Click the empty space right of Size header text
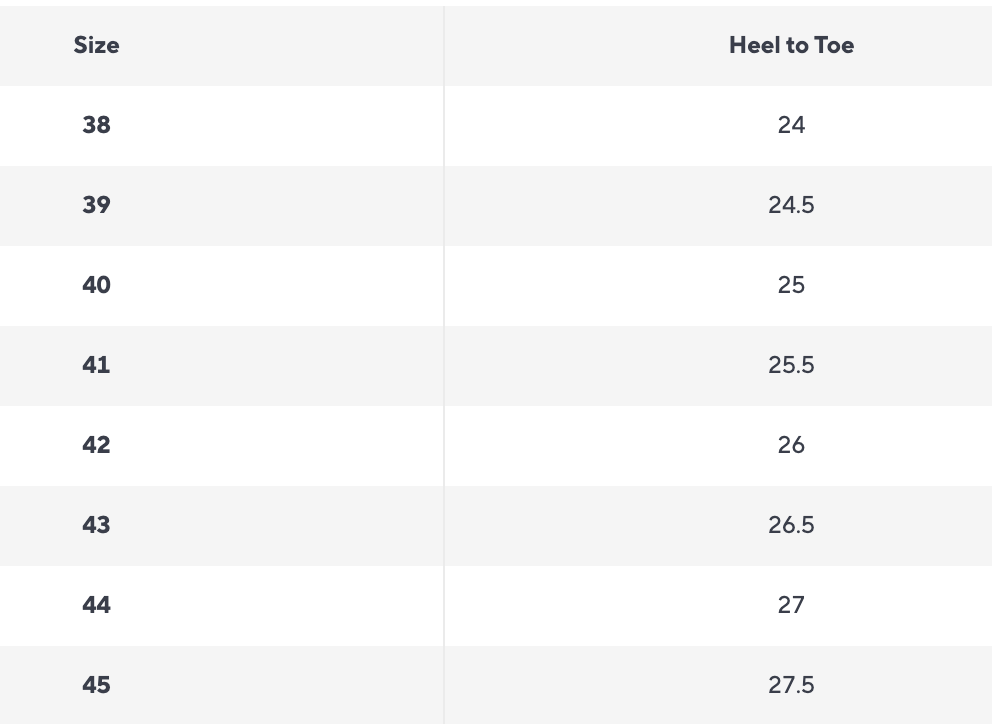The height and width of the screenshot is (724, 992). 280,45
